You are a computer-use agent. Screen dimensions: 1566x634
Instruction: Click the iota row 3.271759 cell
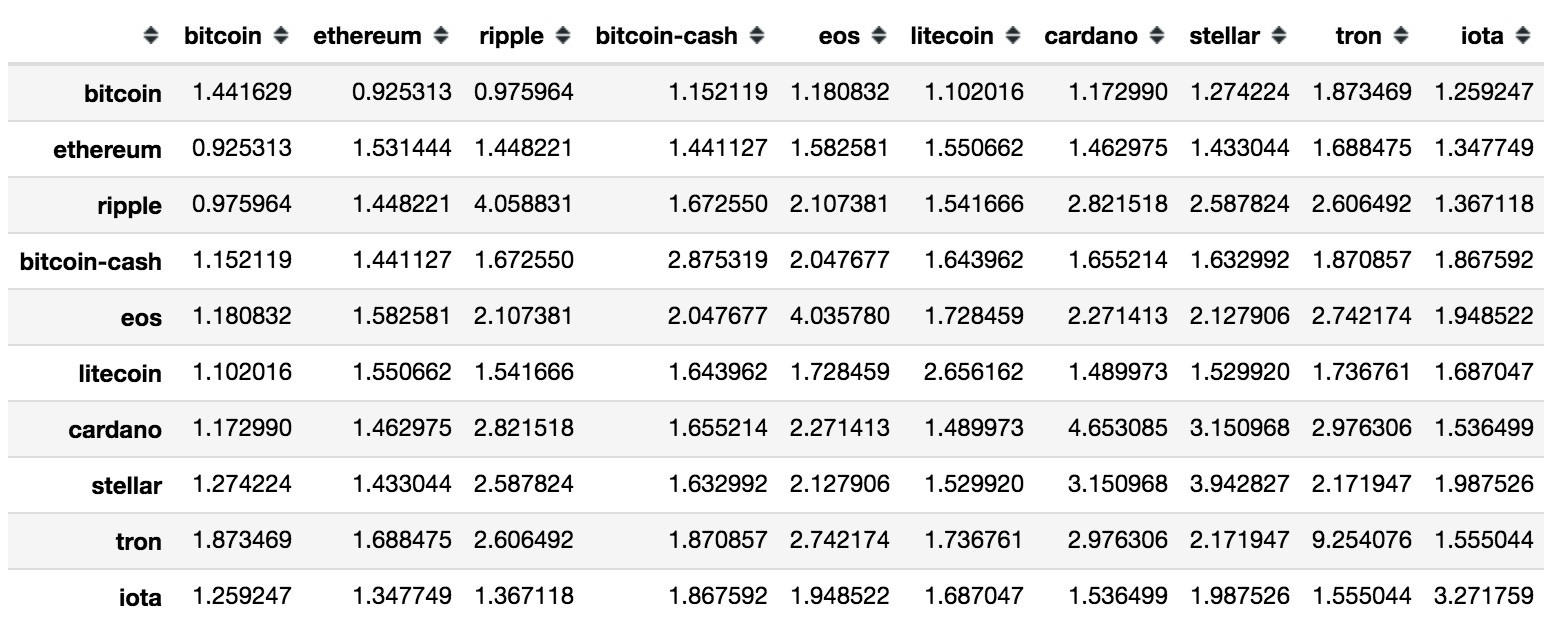[1483, 596]
